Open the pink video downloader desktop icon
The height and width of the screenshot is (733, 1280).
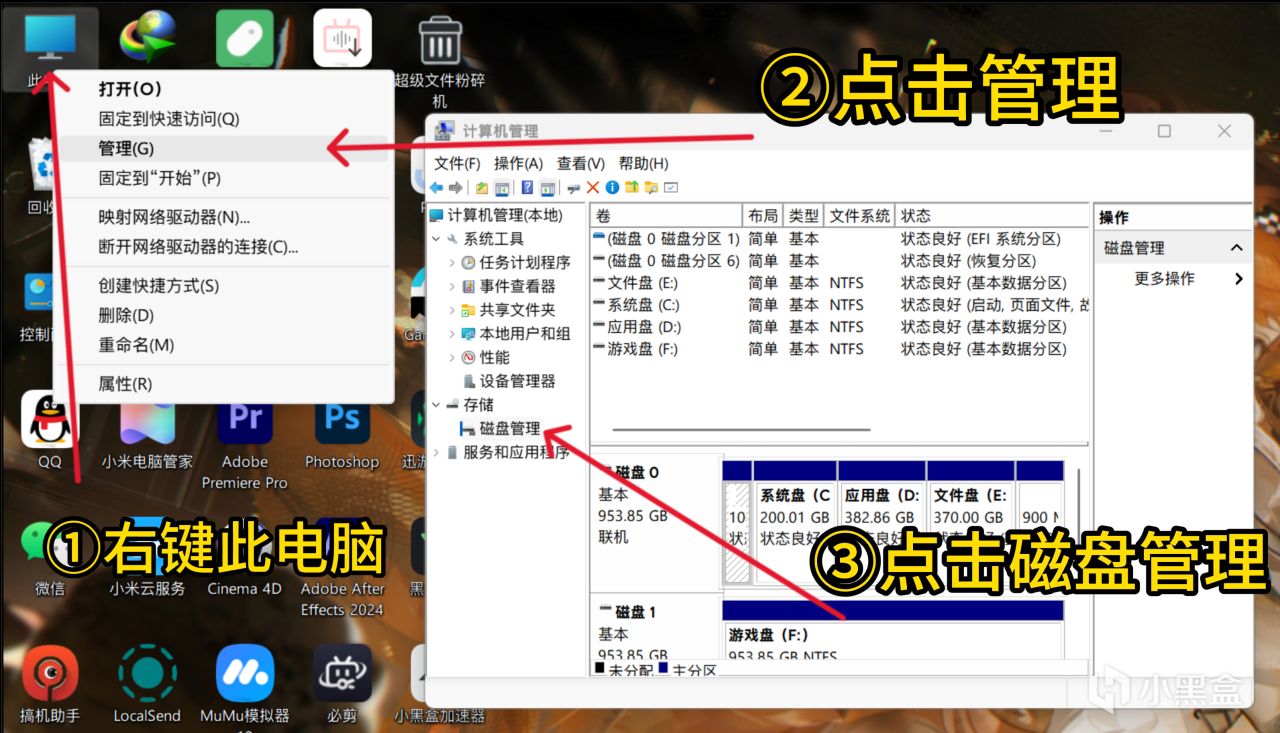coord(342,38)
